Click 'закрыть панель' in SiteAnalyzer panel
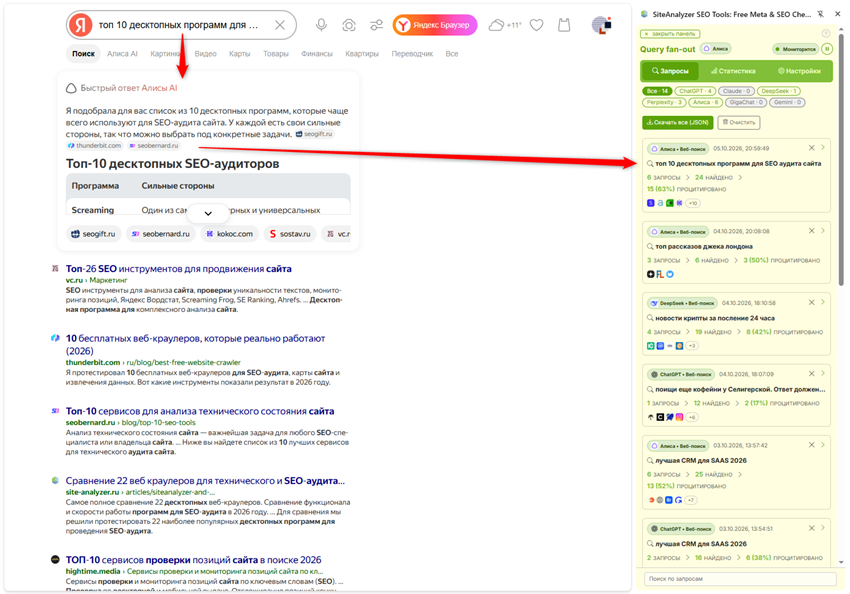 click(670, 34)
